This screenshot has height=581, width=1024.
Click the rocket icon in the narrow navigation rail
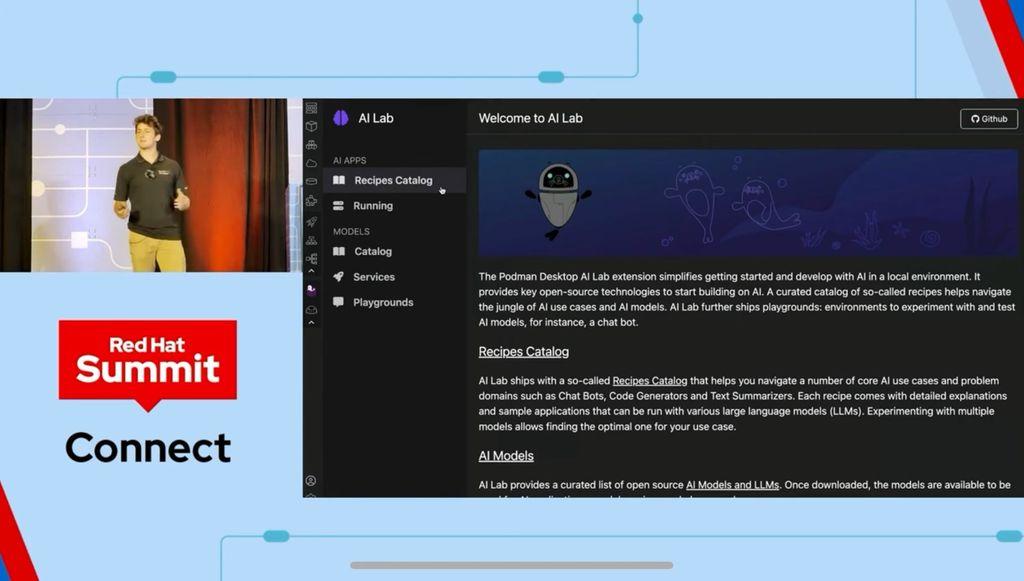pyautogui.click(x=312, y=222)
